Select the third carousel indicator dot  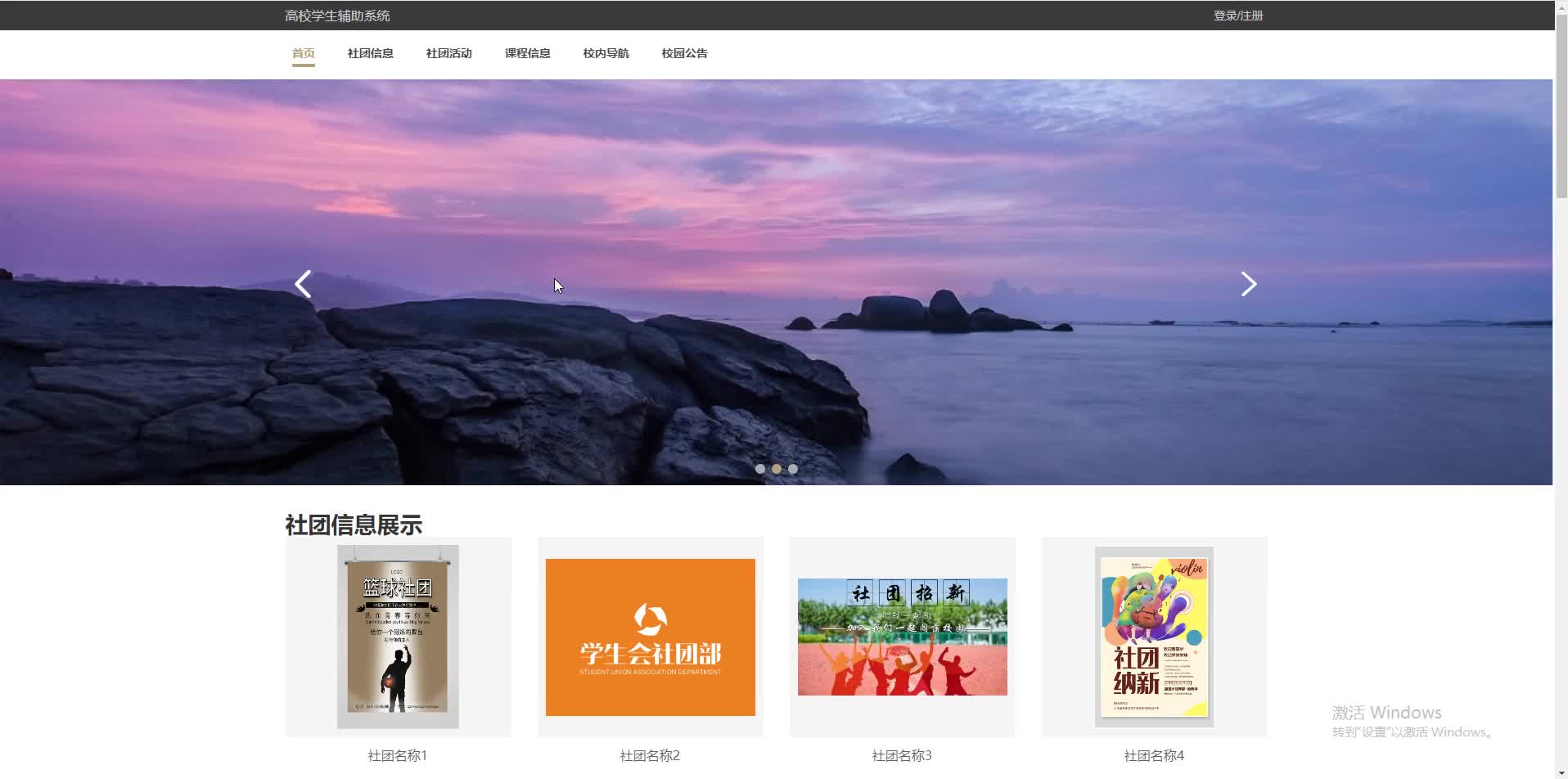pos(793,469)
